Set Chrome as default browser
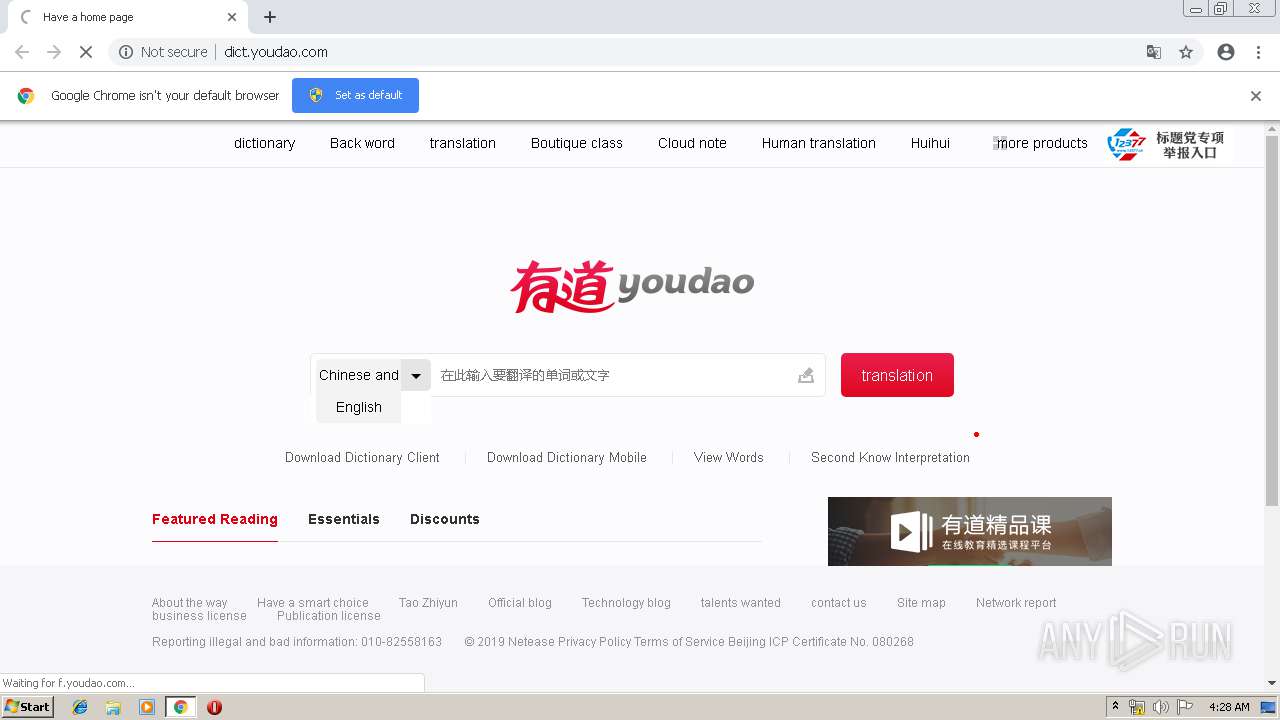Screen dimensions: 1280x720 click(x=355, y=95)
